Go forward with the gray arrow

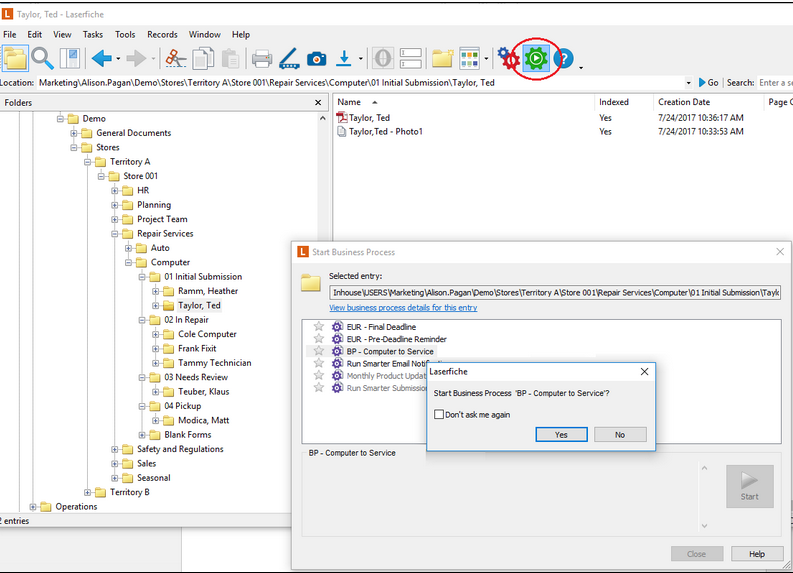[136, 59]
